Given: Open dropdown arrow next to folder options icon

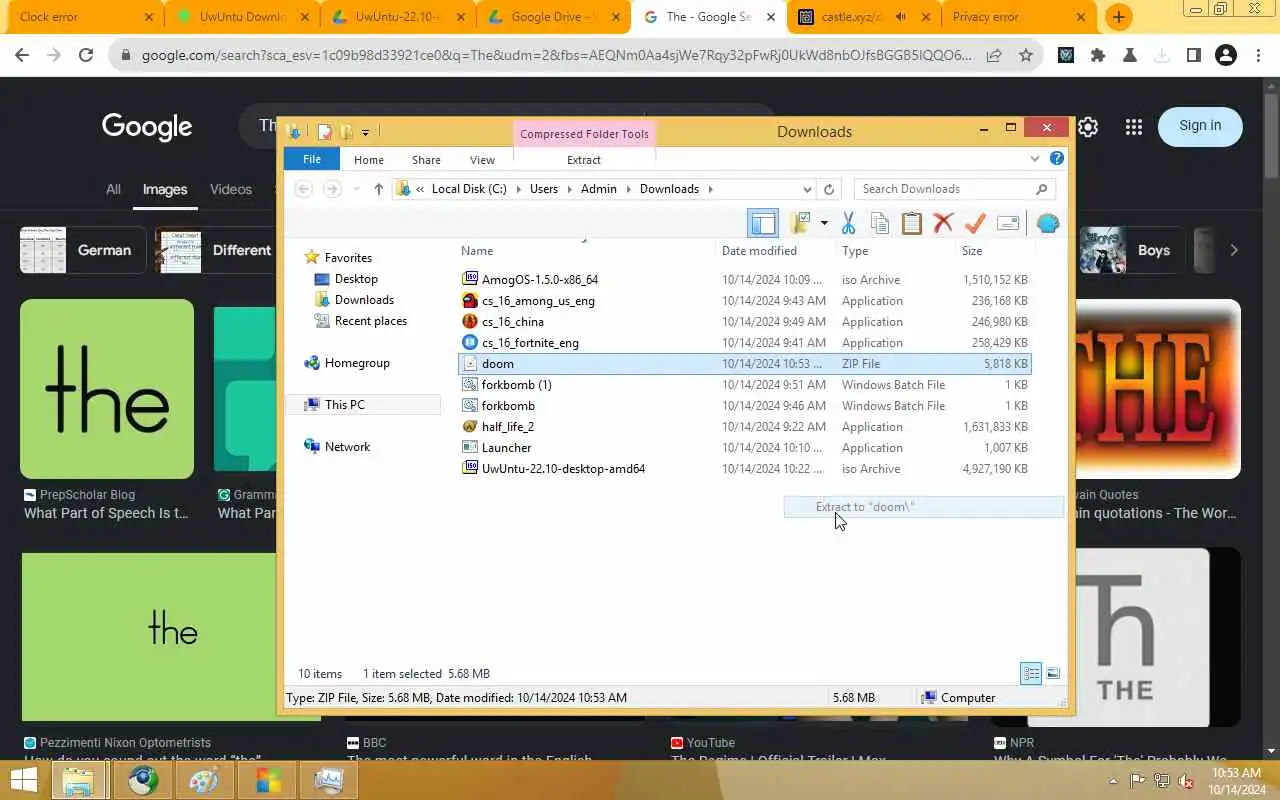Looking at the screenshot, I should tap(824, 223).
